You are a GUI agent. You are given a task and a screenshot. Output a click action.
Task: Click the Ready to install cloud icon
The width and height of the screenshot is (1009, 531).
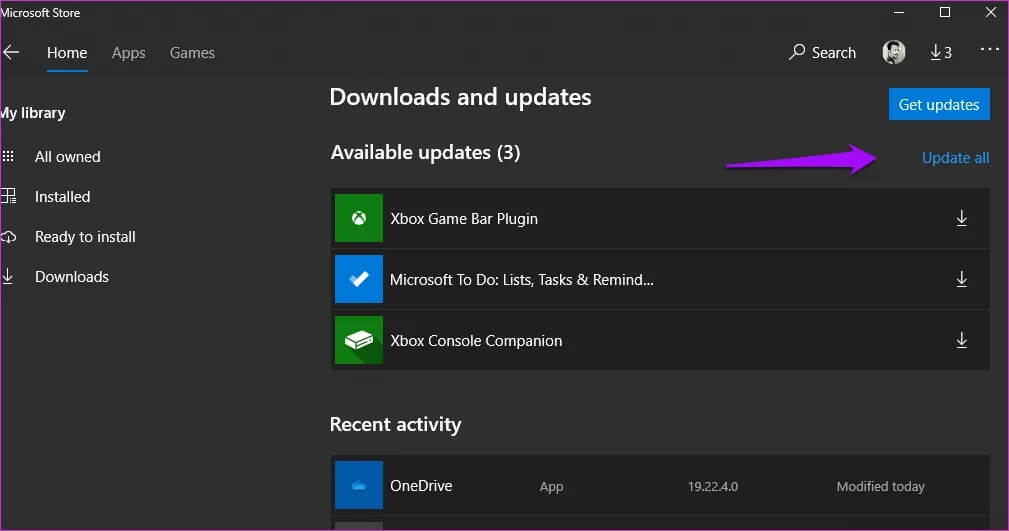pyautogui.click(x=8, y=237)
